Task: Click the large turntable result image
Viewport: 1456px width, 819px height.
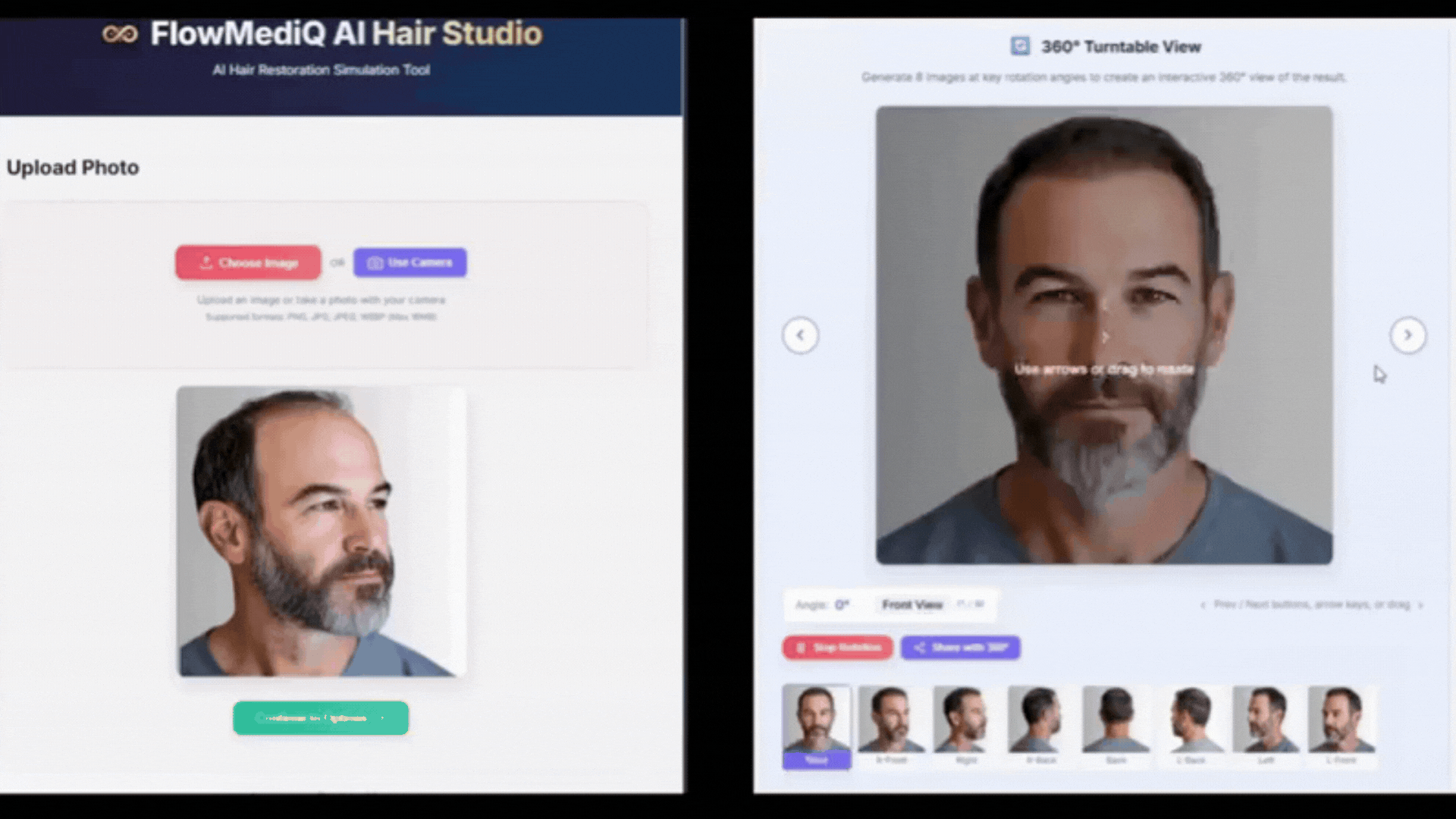Action: pos(1104,335)
